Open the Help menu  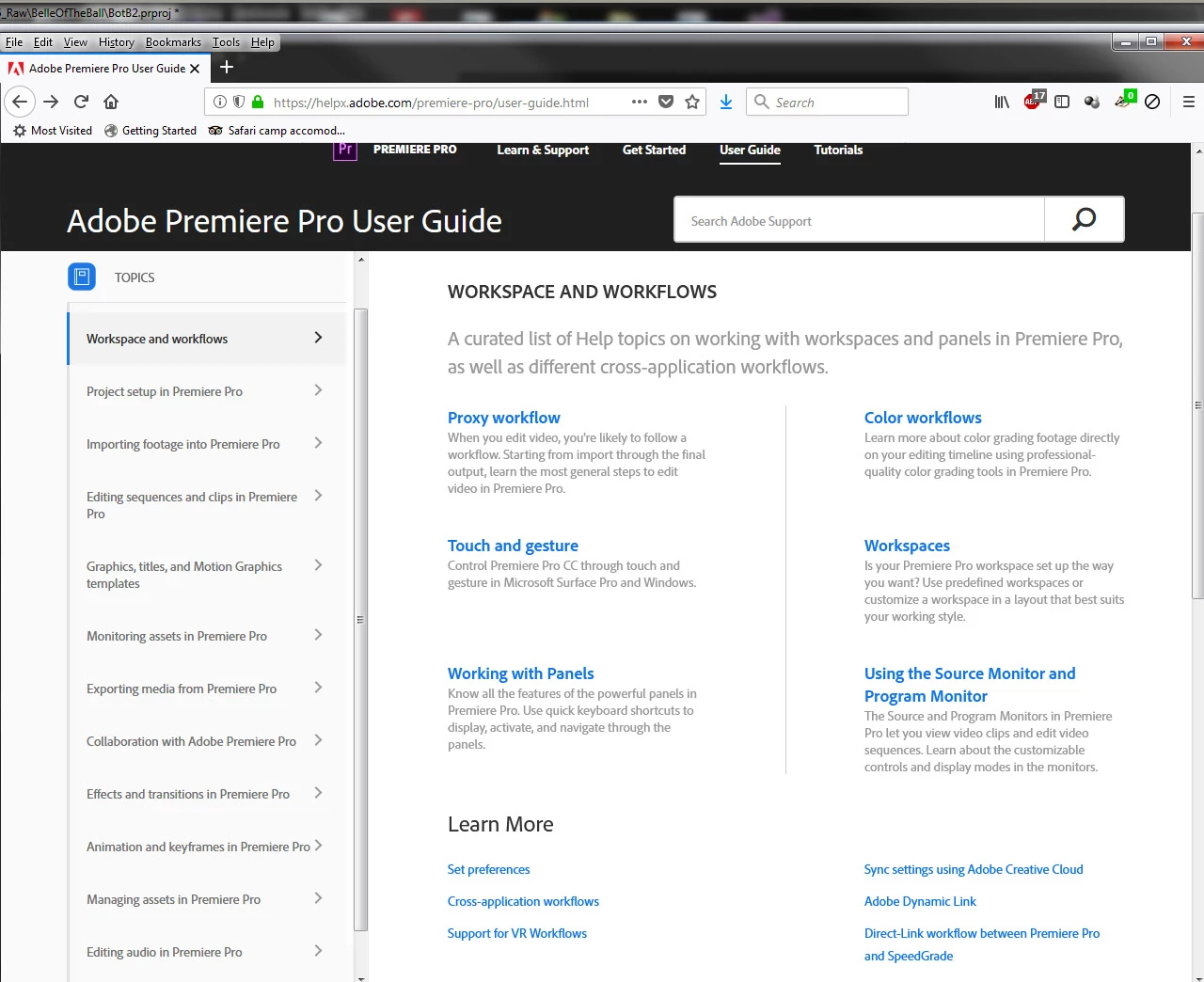[262, 42]
